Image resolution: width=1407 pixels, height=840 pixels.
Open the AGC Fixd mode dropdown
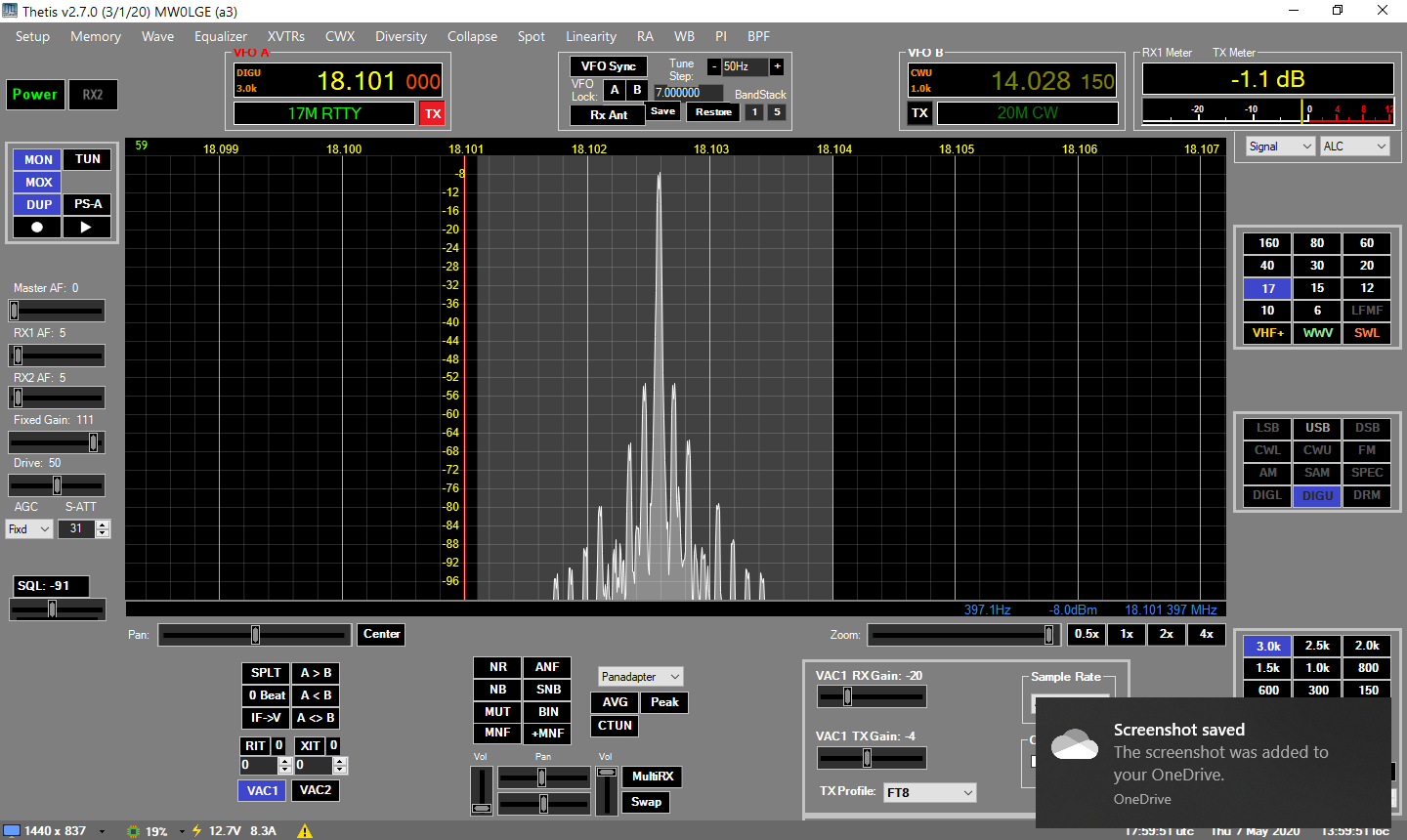pos(29,529)
